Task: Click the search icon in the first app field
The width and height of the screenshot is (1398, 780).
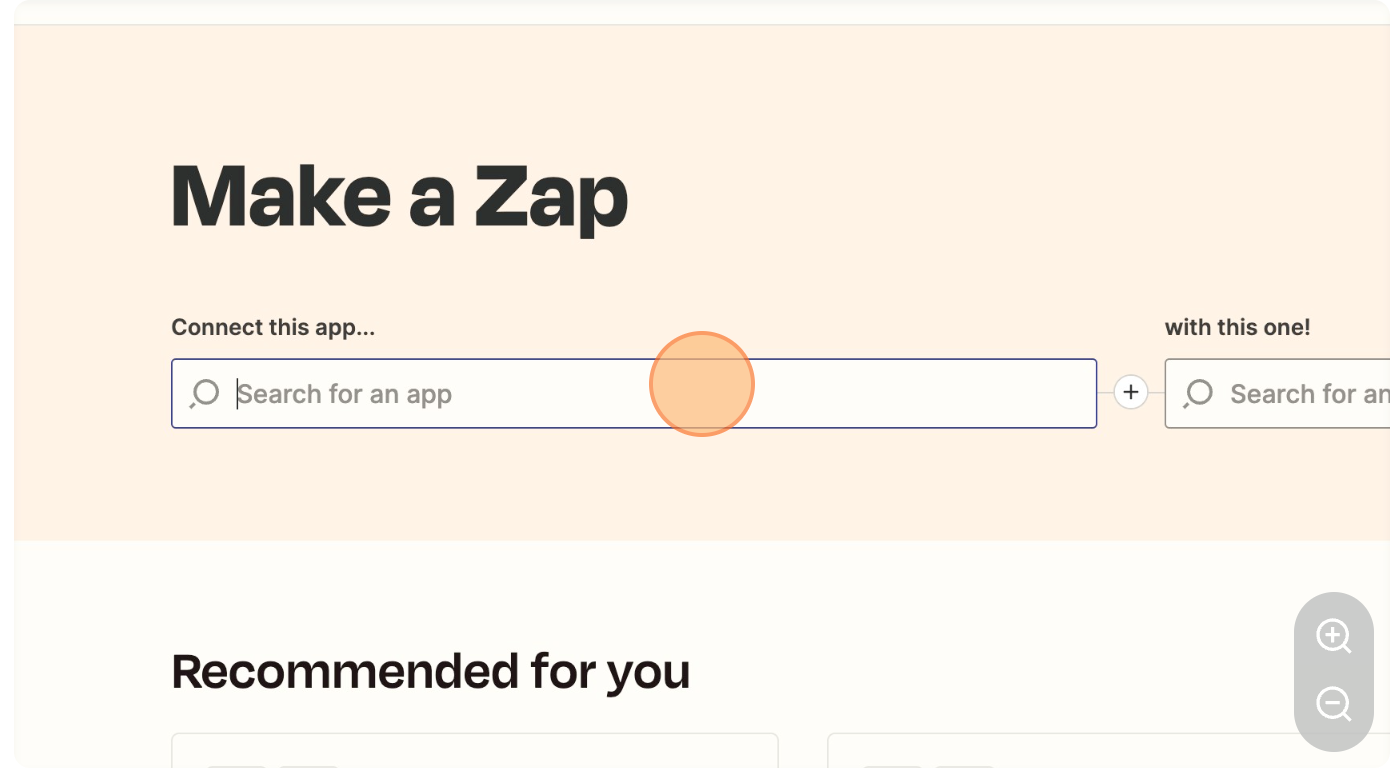Action: [x=205, y=393]
